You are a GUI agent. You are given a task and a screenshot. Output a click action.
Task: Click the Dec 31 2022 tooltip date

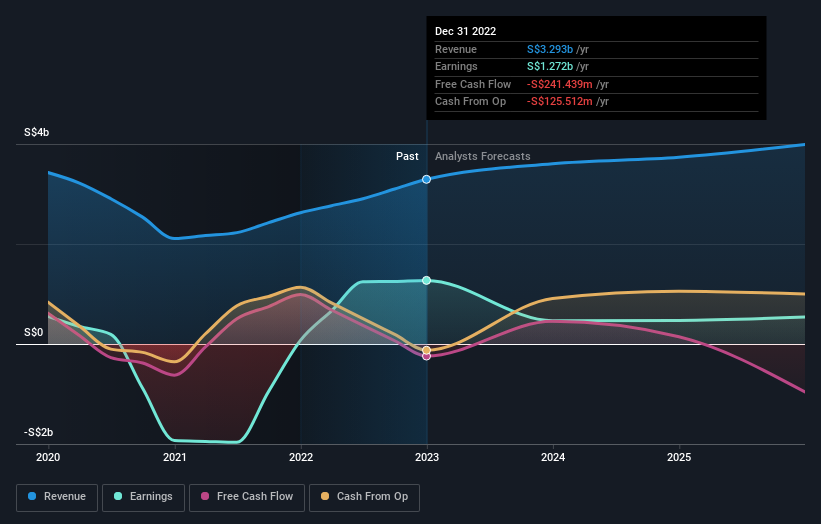click(465, 31)
